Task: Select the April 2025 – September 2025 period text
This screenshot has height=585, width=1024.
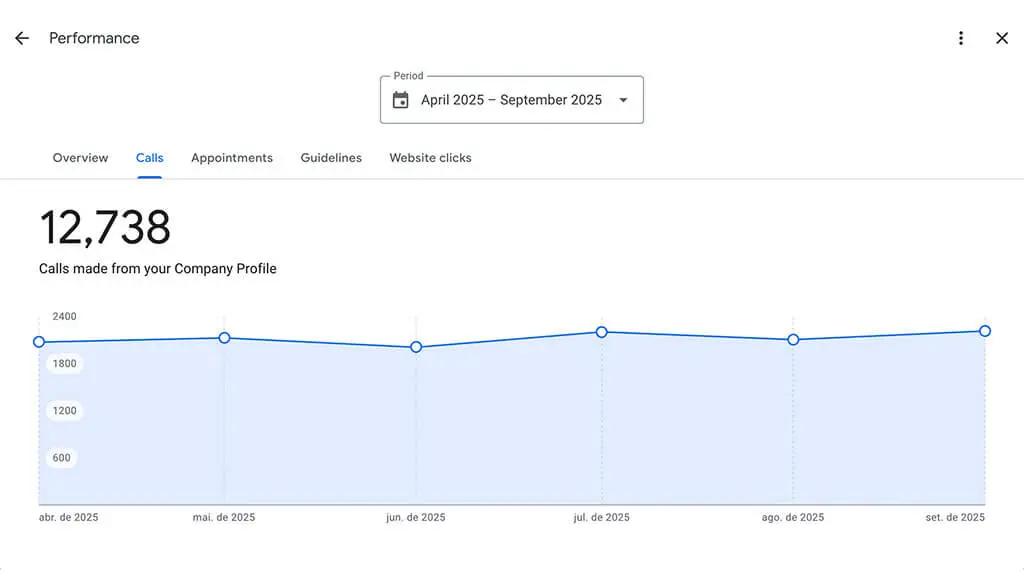Action: point(511,100)
